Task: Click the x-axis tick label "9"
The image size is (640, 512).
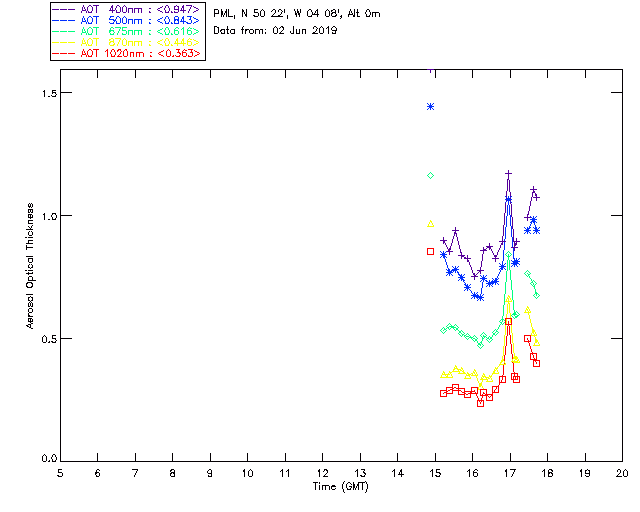Action: pyautogui.click(x=210, y=474)
